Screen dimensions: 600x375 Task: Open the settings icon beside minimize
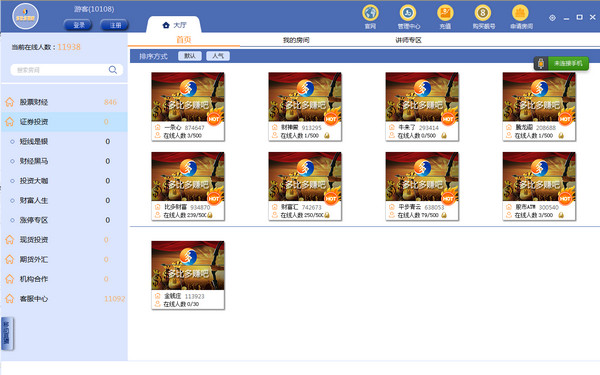[x=552, y=18]
